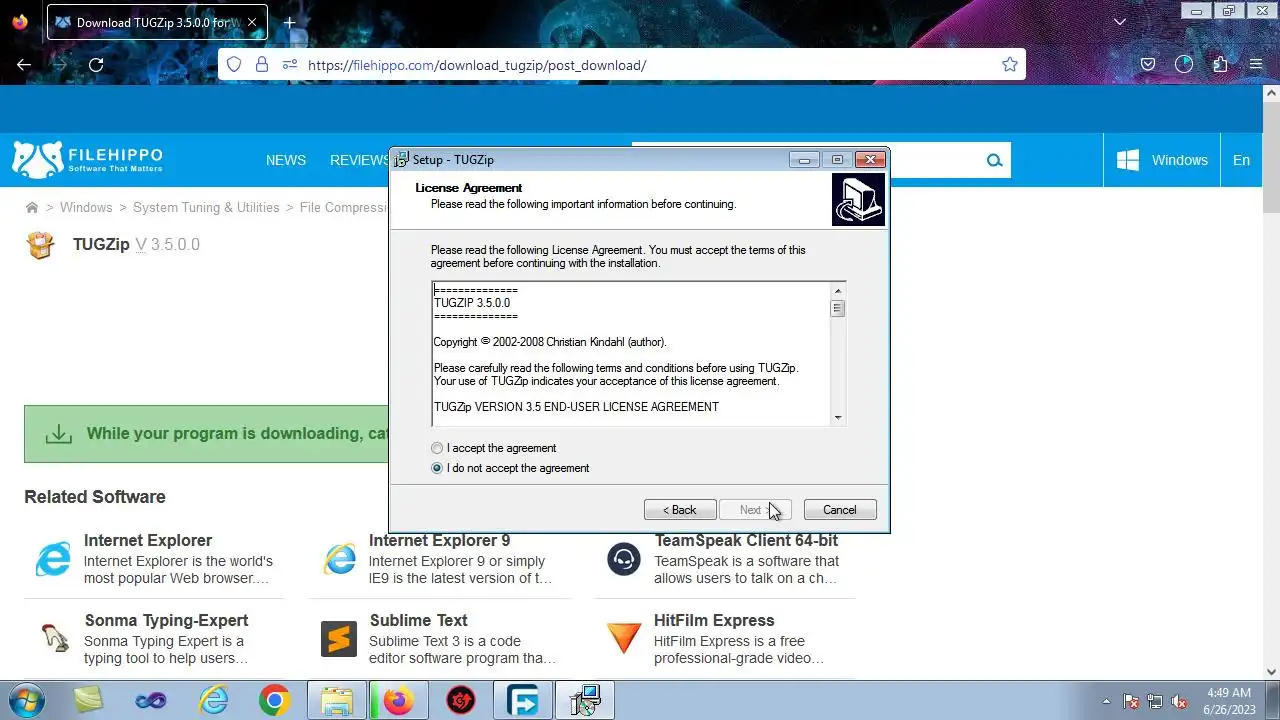The width and height of the screenshot is (1280, 720).
Task: Click the TeamSpeak headset icon
Action: [624, 559]
